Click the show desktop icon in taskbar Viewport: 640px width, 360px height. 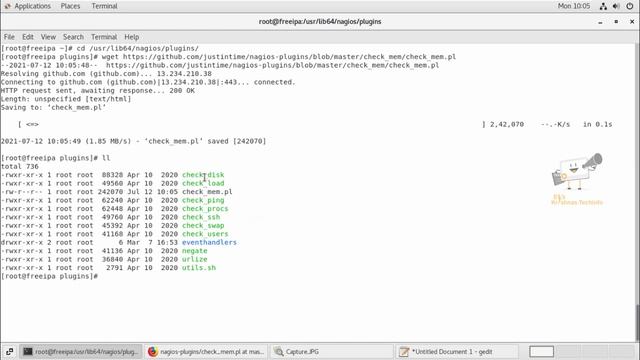point(9,351)
